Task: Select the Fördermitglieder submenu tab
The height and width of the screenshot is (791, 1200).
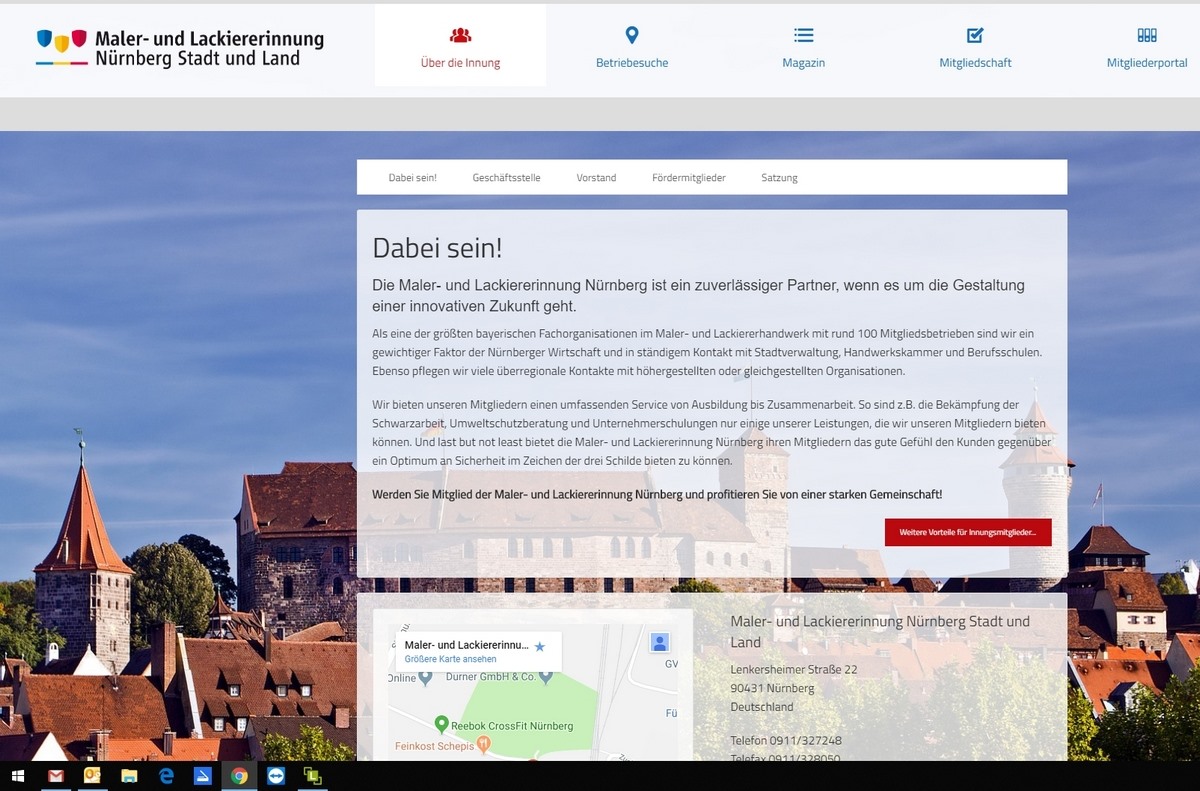Action: coord(689,178)
